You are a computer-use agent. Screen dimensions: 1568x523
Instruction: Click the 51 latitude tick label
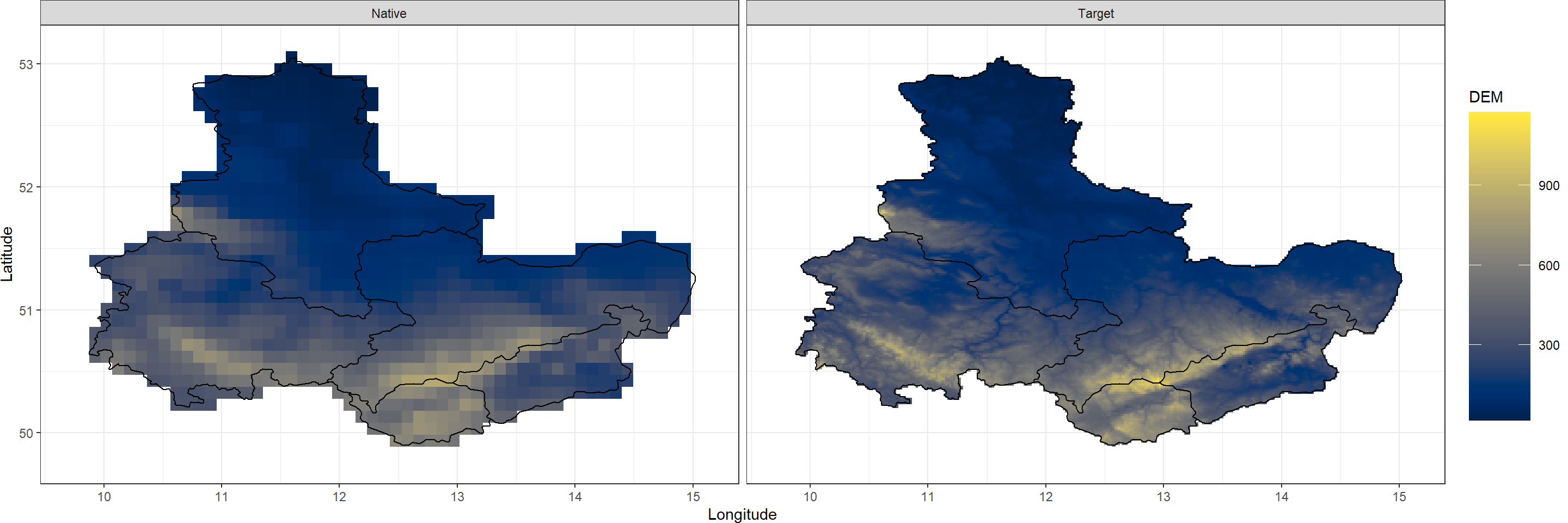pos(26,311)
